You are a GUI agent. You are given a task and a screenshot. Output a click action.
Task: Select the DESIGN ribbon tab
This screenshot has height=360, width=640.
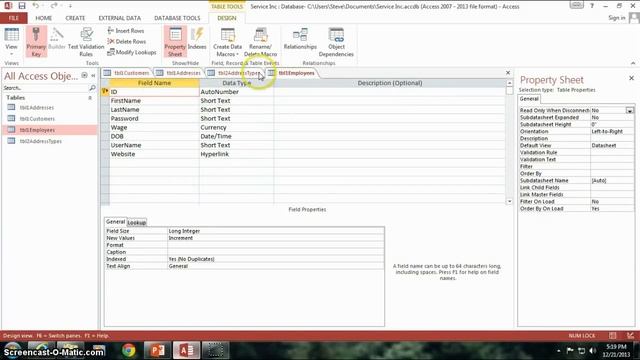227,18
